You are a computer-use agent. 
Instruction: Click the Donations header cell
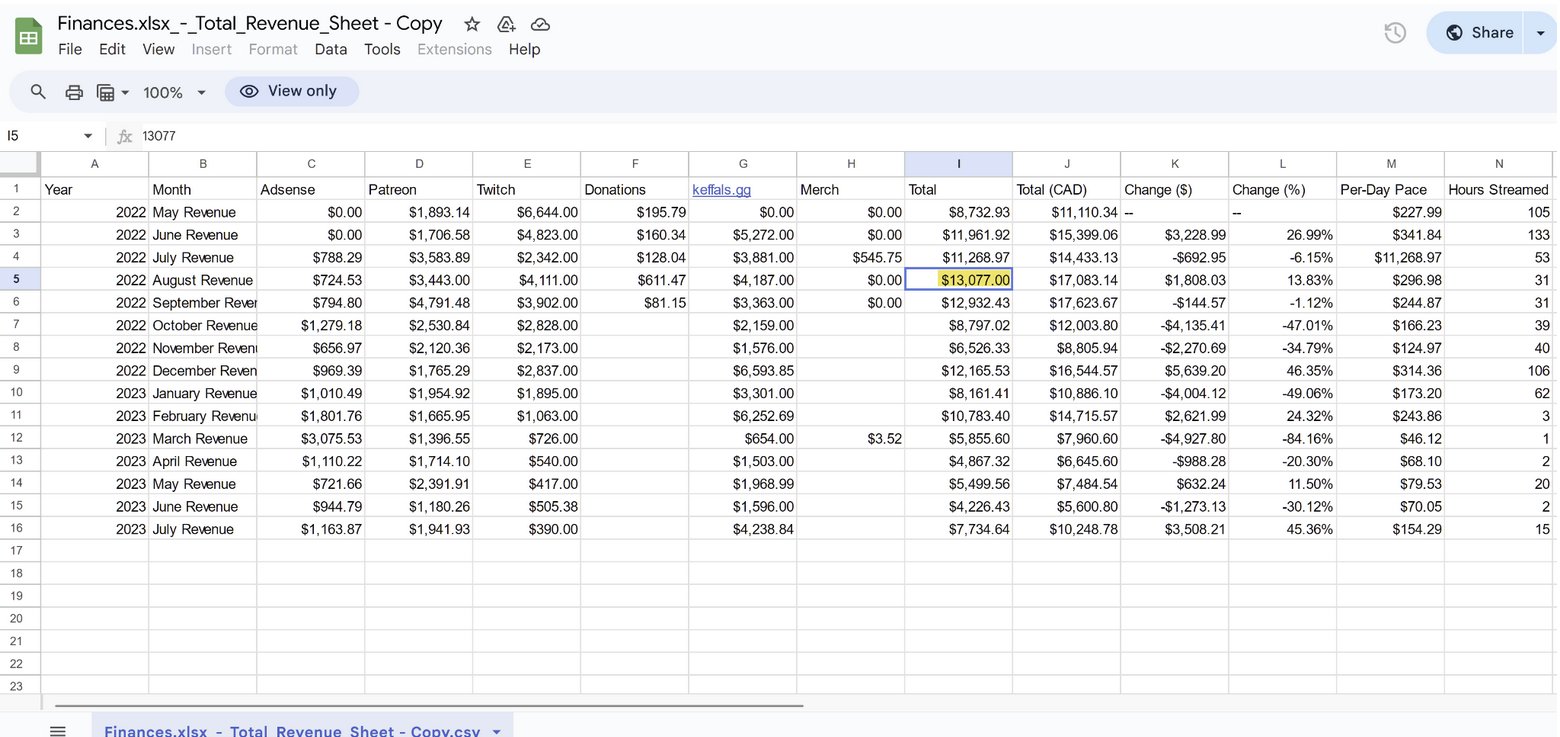point(634,189)
